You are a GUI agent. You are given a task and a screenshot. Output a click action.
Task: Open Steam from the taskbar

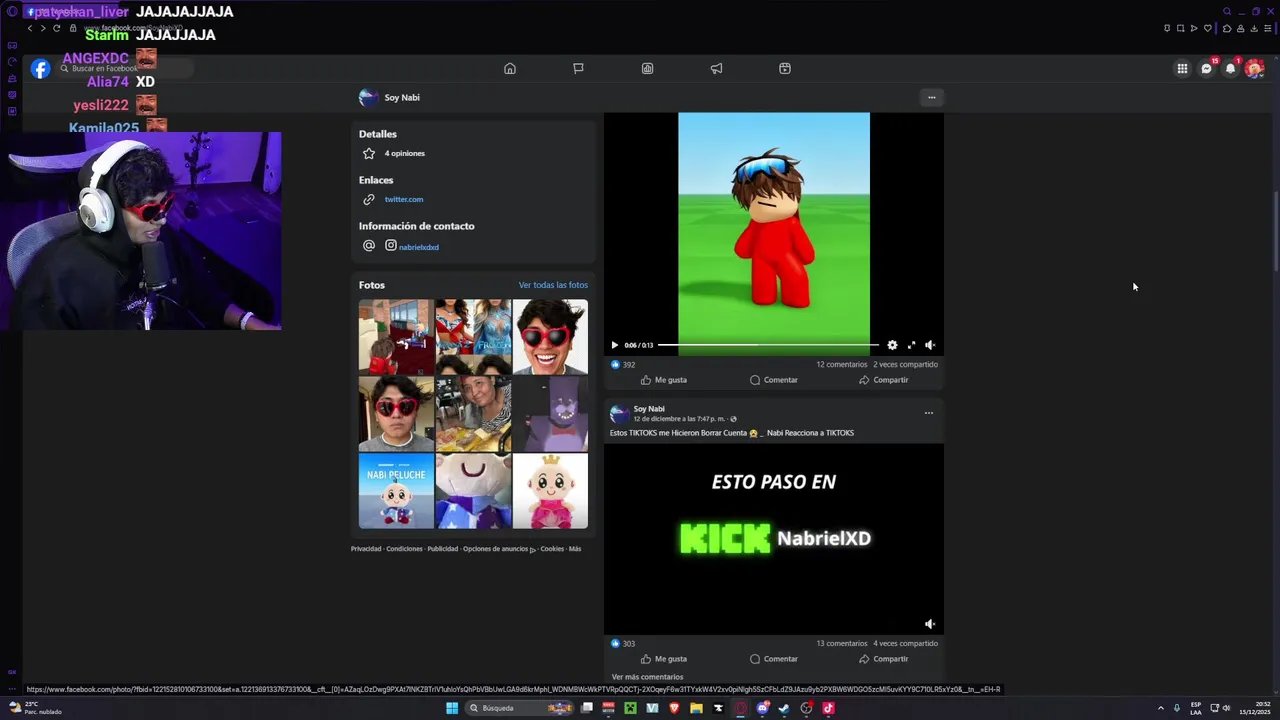point(784,708)
